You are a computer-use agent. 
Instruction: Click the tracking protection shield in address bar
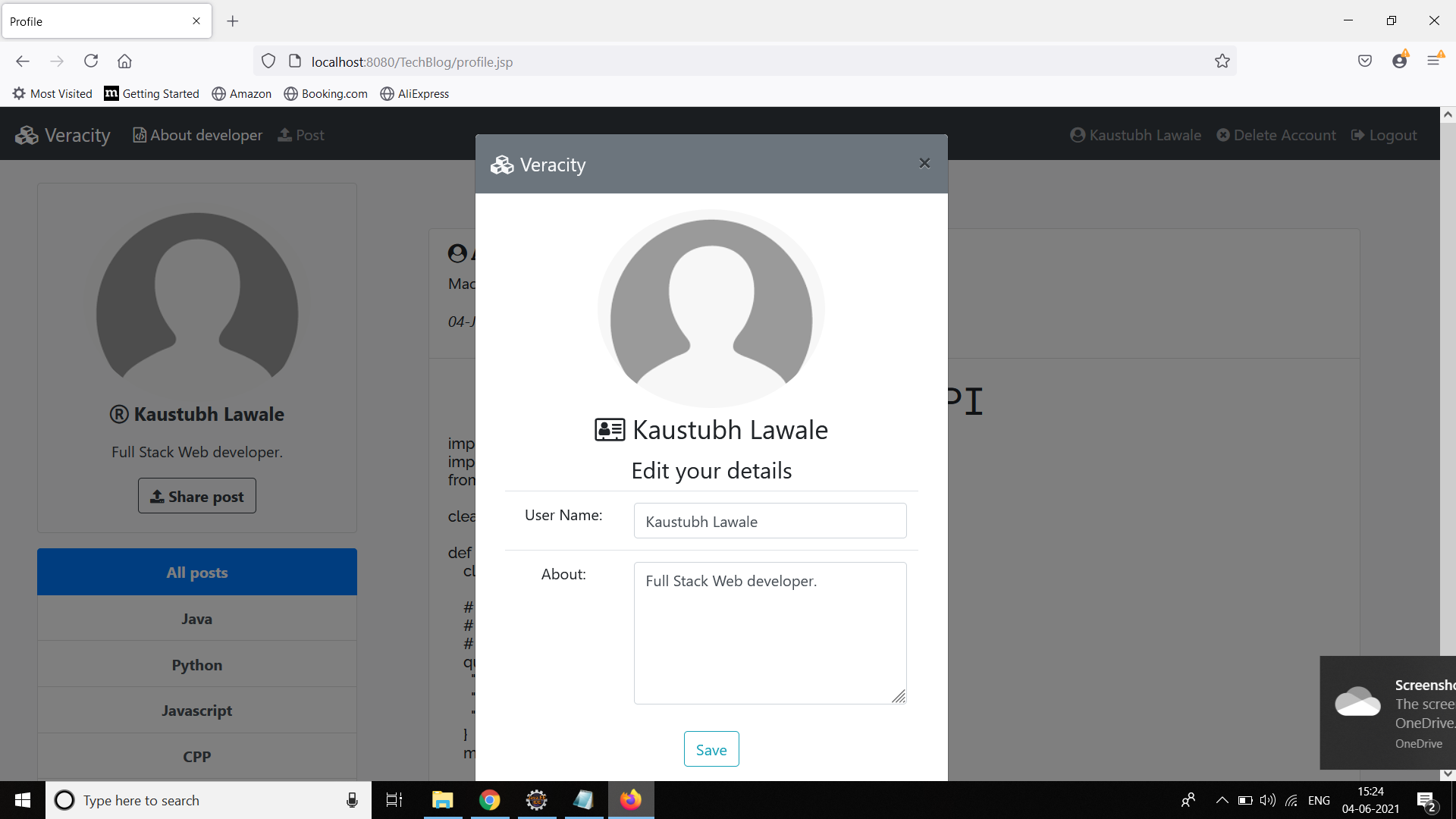(x=268, y=61)
